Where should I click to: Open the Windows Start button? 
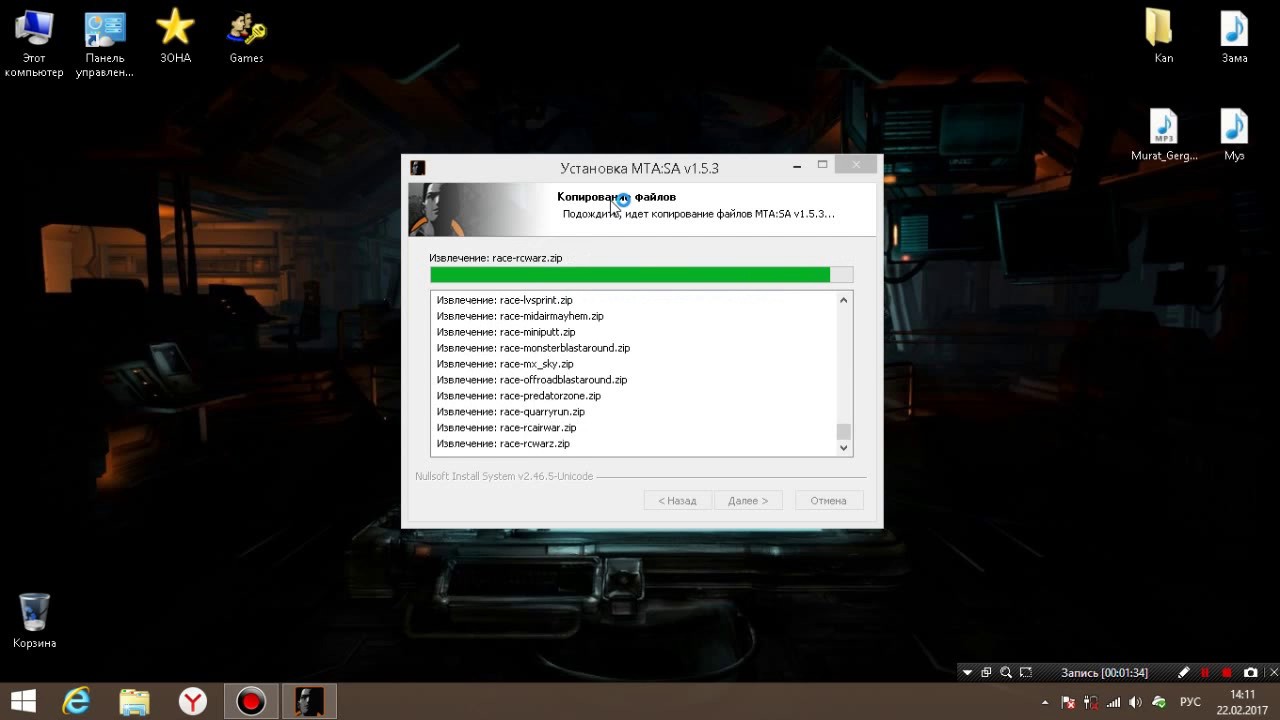point(23,701)
